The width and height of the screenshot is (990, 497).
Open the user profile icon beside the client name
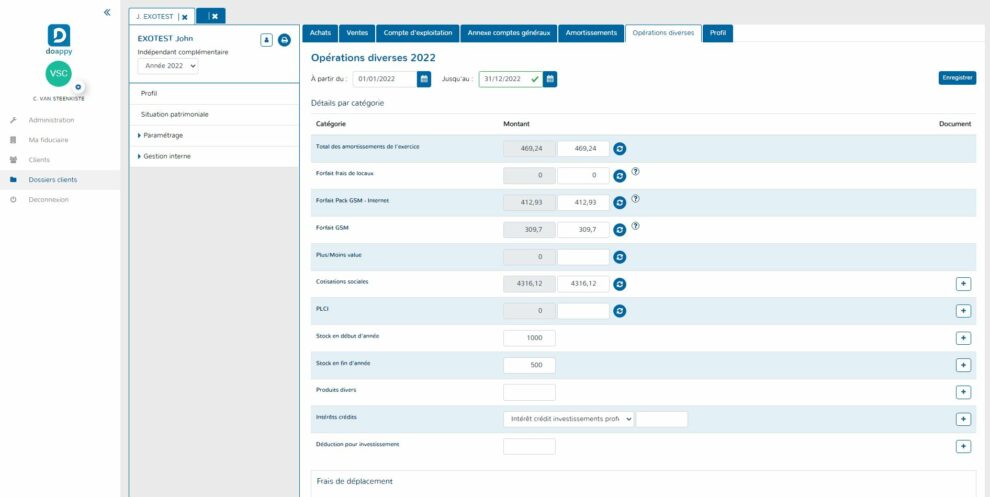pyautogui.click(x=267, y=40)
